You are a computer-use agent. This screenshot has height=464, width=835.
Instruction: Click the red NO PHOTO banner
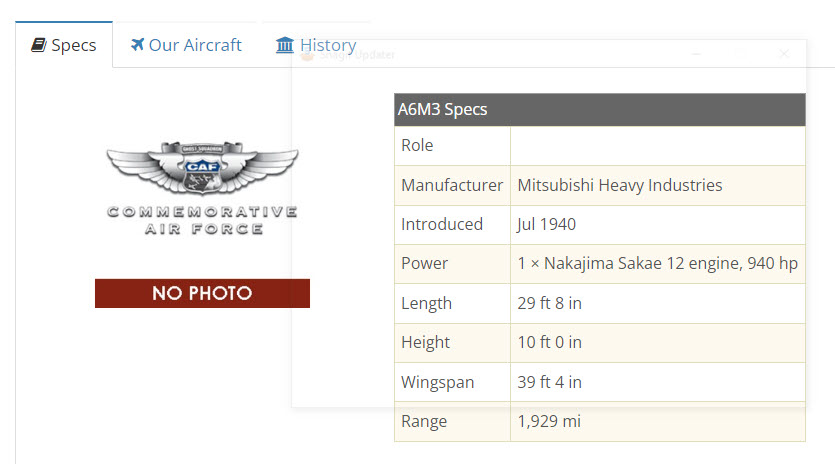[202, 293]
